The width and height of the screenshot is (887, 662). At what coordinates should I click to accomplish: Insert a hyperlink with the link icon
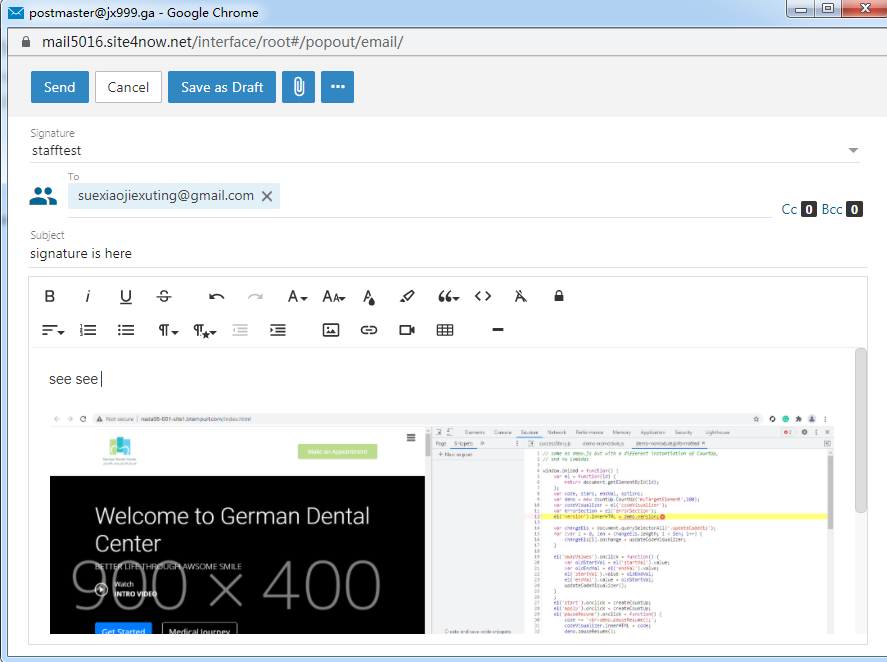click(368, 330)
